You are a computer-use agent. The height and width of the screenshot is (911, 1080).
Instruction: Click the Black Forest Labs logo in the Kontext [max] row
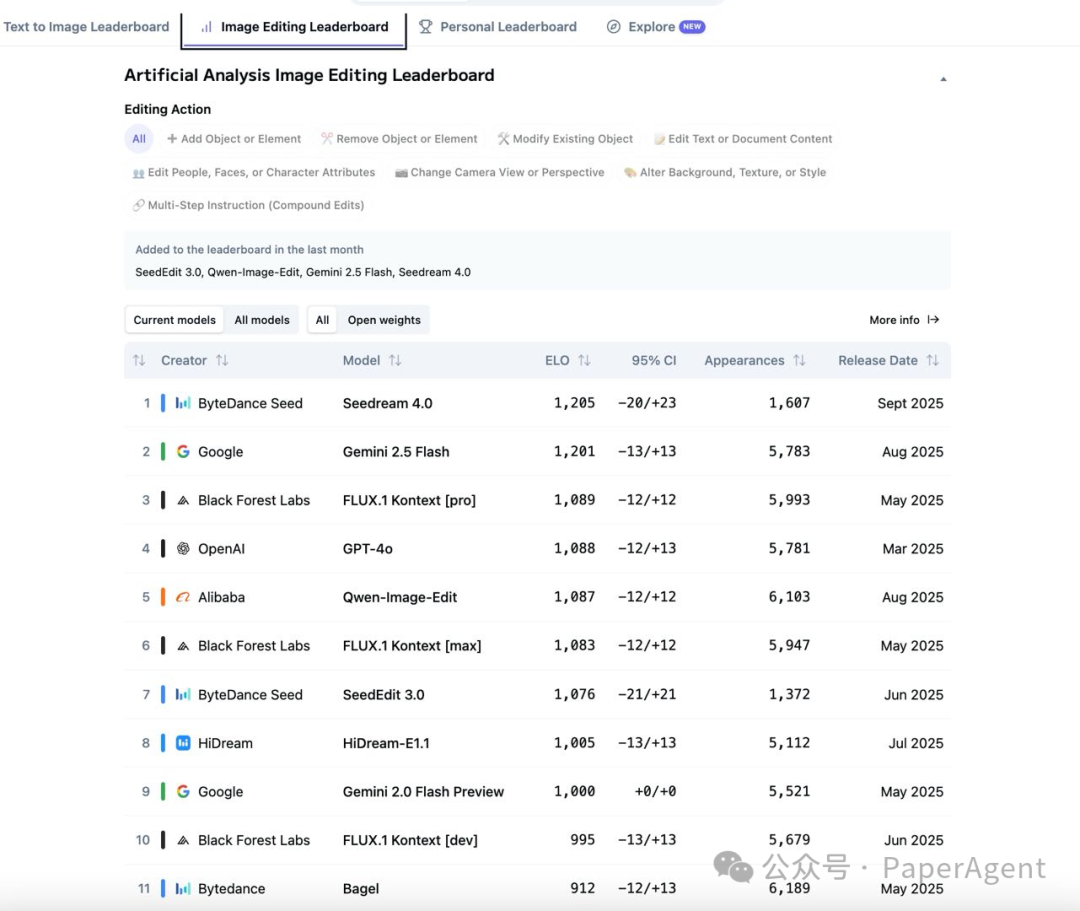183,646
